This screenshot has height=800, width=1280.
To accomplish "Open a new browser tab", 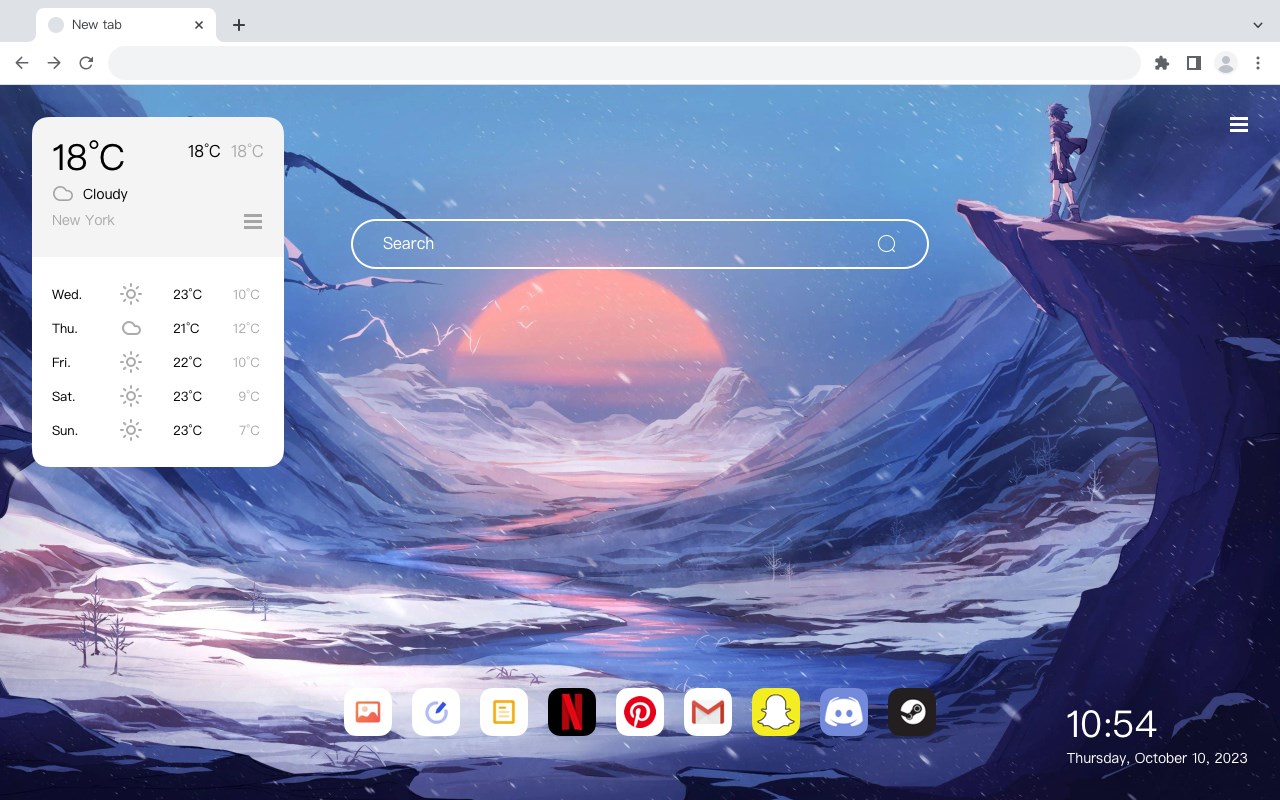I will click(238, 25).
